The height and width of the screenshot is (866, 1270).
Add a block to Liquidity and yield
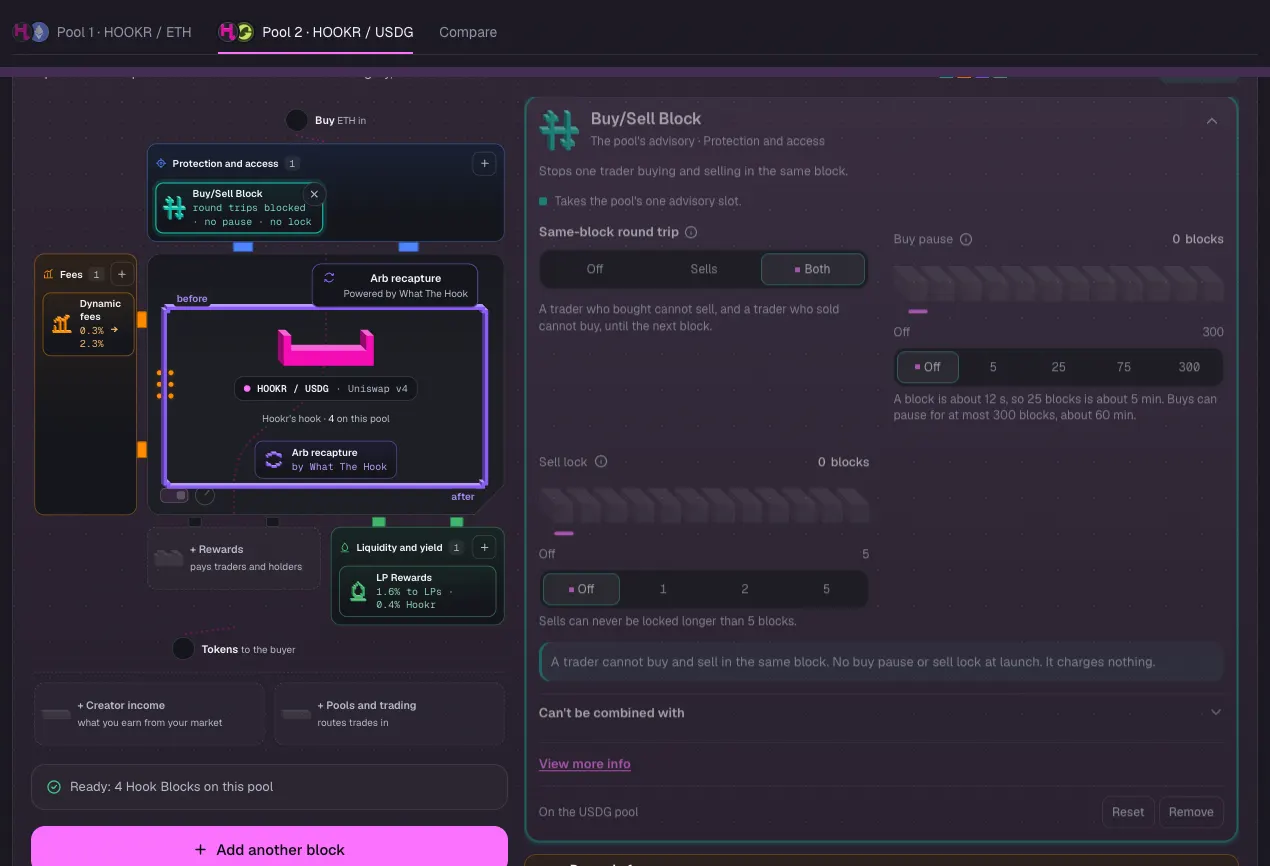tap(484, 547)
